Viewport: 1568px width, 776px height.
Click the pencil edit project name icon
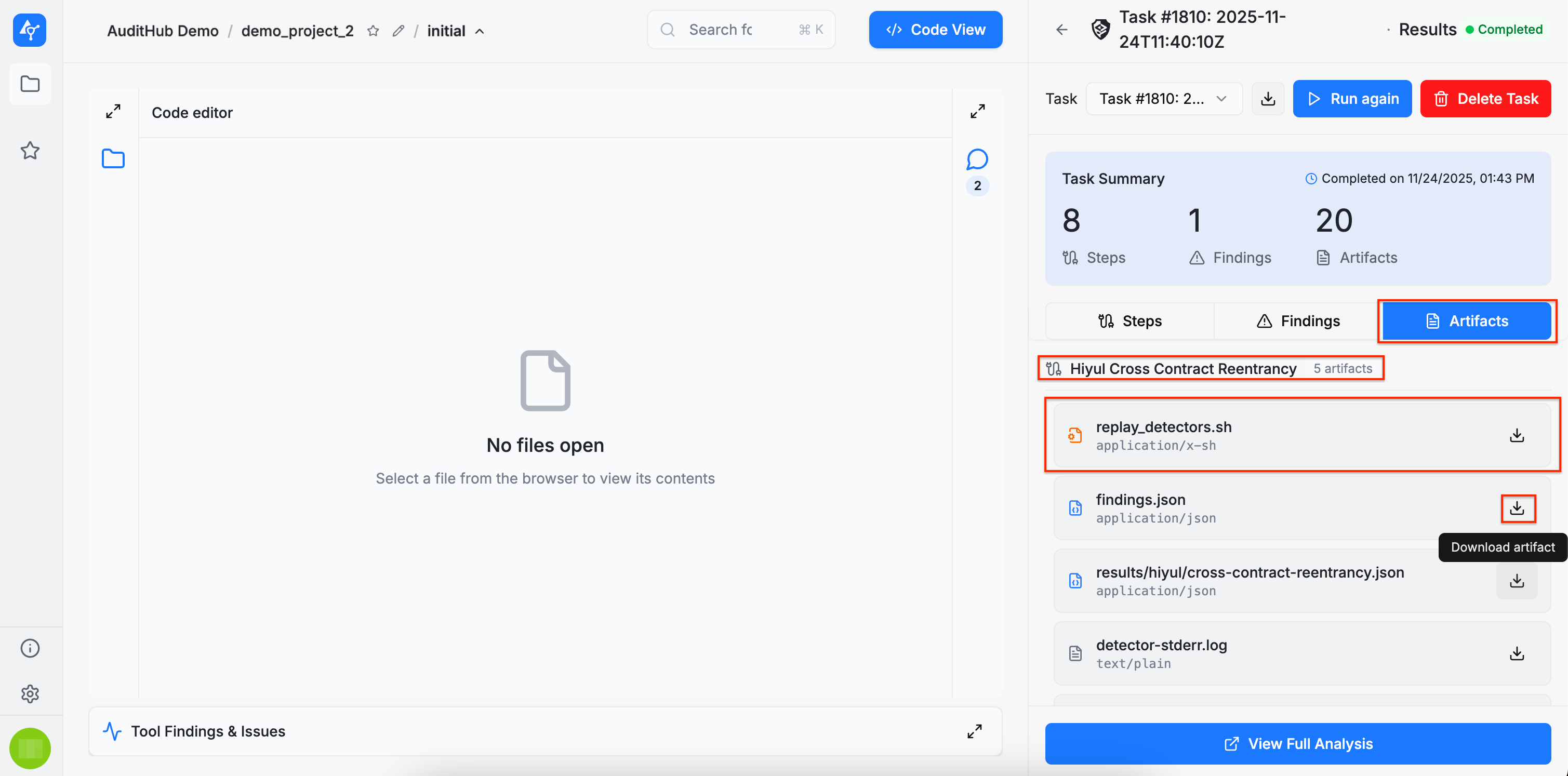pos(398,31)
